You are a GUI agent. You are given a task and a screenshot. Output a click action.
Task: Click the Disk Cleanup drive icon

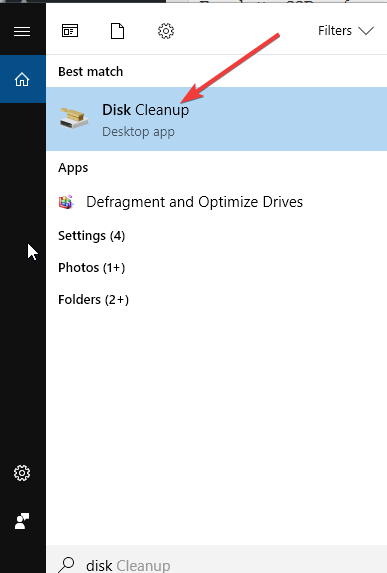[74, 118]
